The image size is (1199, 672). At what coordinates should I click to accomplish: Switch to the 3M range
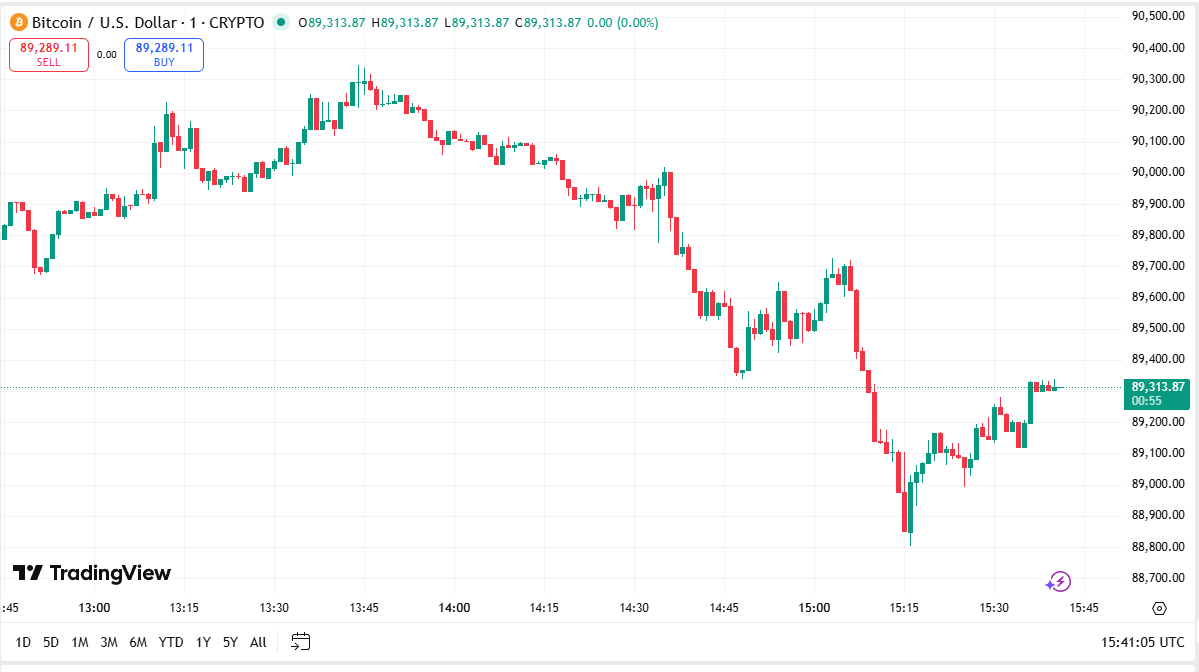pyautogui.click(x=109, y=642)
